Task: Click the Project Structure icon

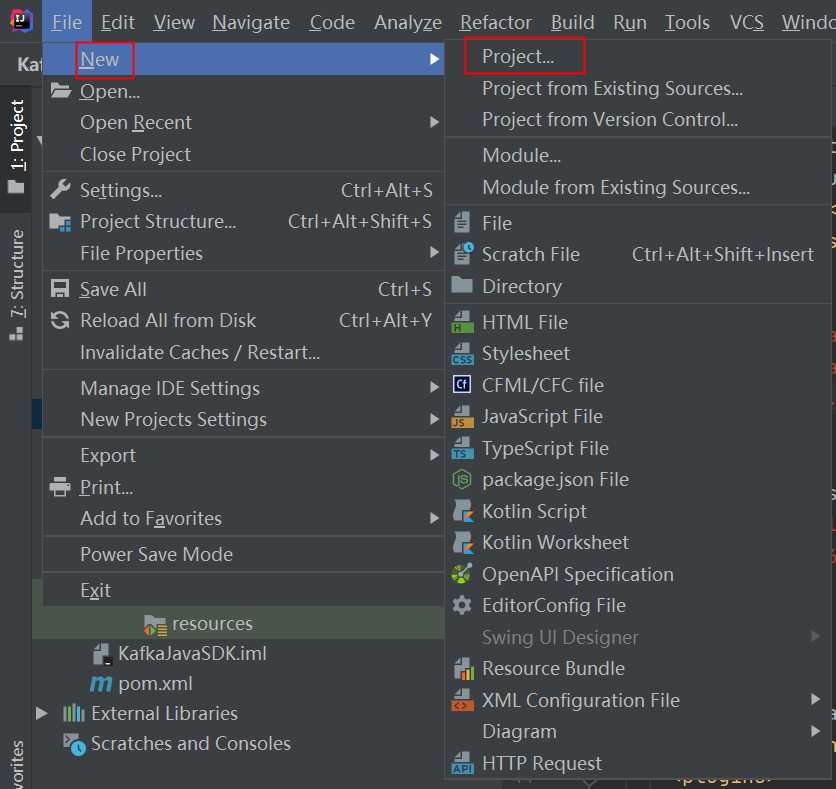Action: coord(60,221)
